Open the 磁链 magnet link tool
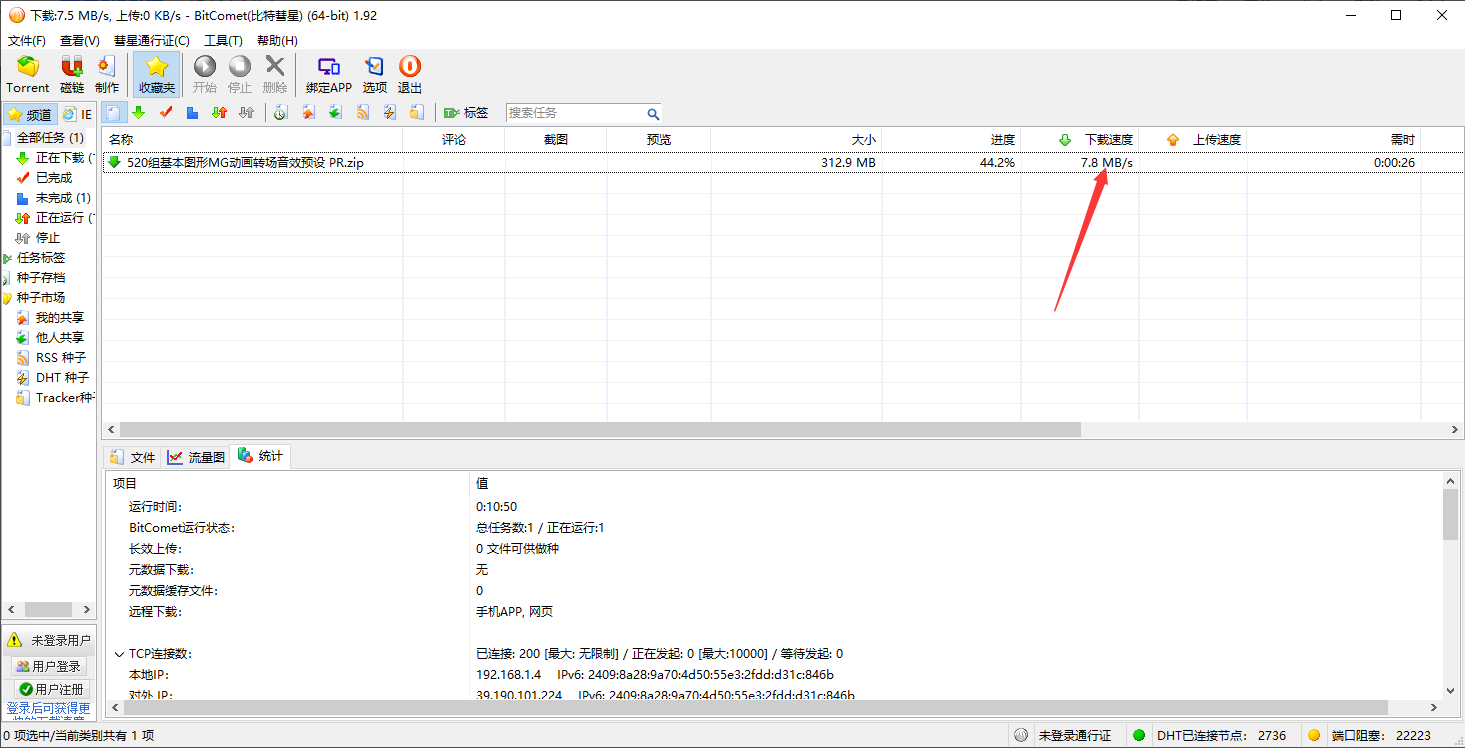The width and height of the screenshot is (1465, 748). coord(72,74)
